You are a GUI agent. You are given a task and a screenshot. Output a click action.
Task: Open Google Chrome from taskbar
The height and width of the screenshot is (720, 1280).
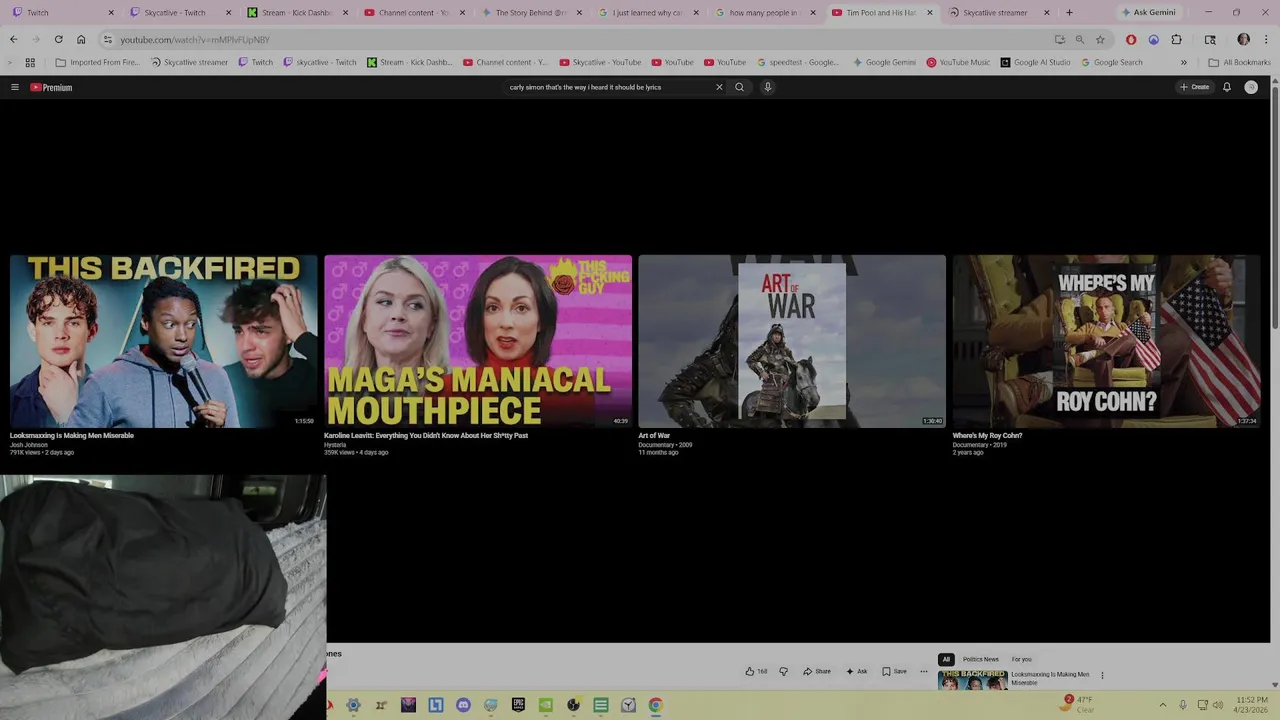coord(655,705)
